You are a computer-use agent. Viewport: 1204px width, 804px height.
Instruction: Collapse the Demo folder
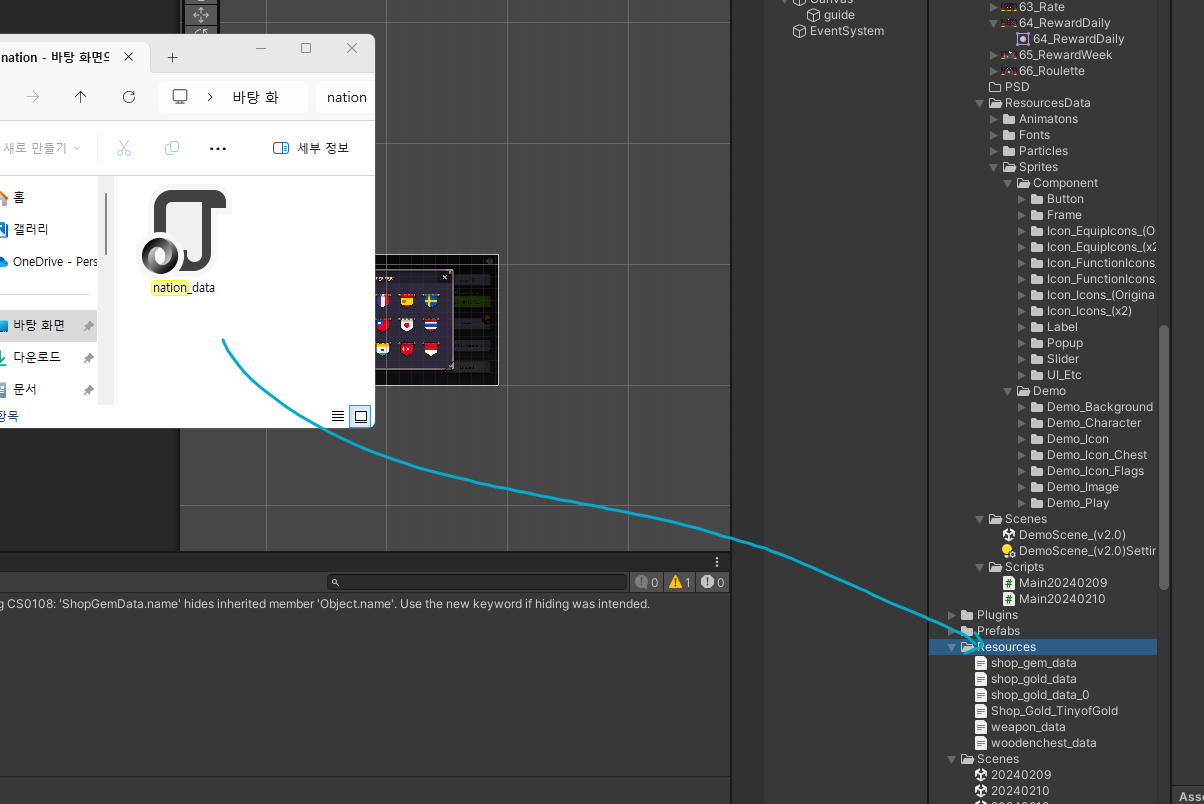click(x=1007, y=391)
